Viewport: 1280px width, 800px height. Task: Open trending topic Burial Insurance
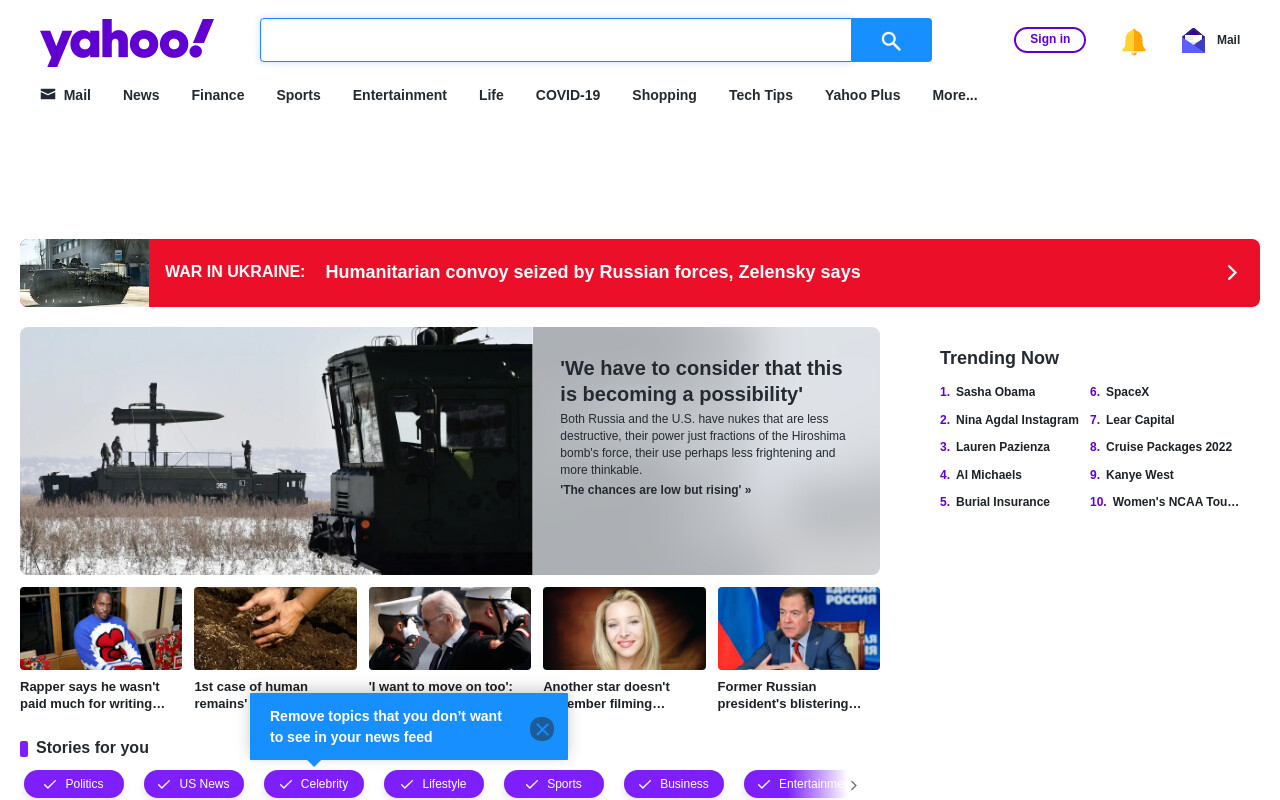coord(1003,502)
